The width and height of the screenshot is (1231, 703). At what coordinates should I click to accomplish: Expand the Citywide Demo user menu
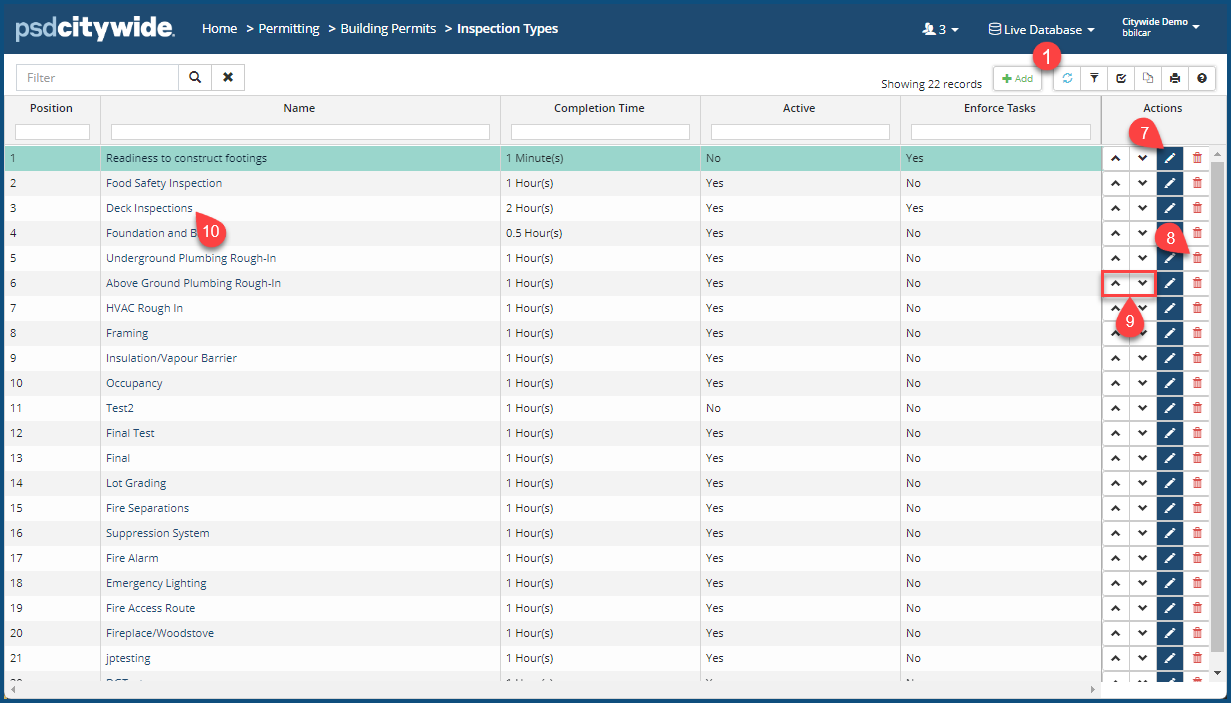click(x=1160, y=27)
